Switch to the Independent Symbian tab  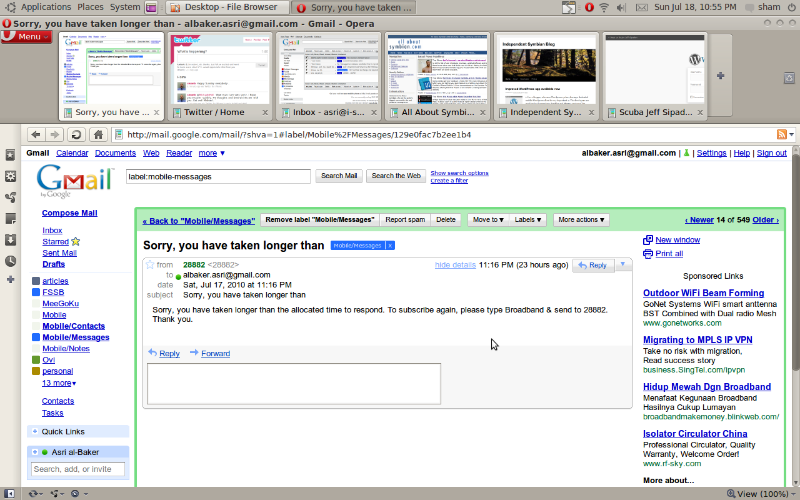546,77
